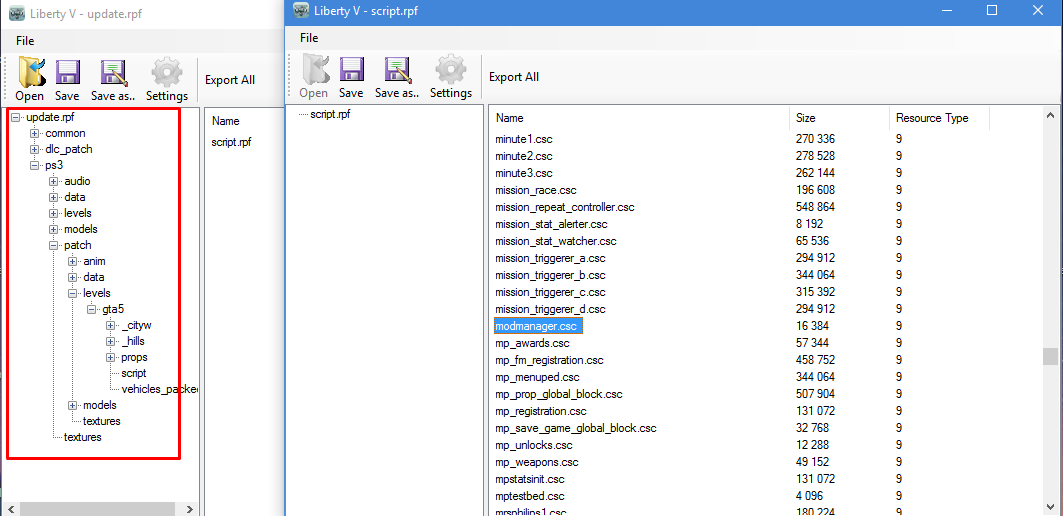
Task: Click Open icon in update.rpf window
Action: (31, 73)
